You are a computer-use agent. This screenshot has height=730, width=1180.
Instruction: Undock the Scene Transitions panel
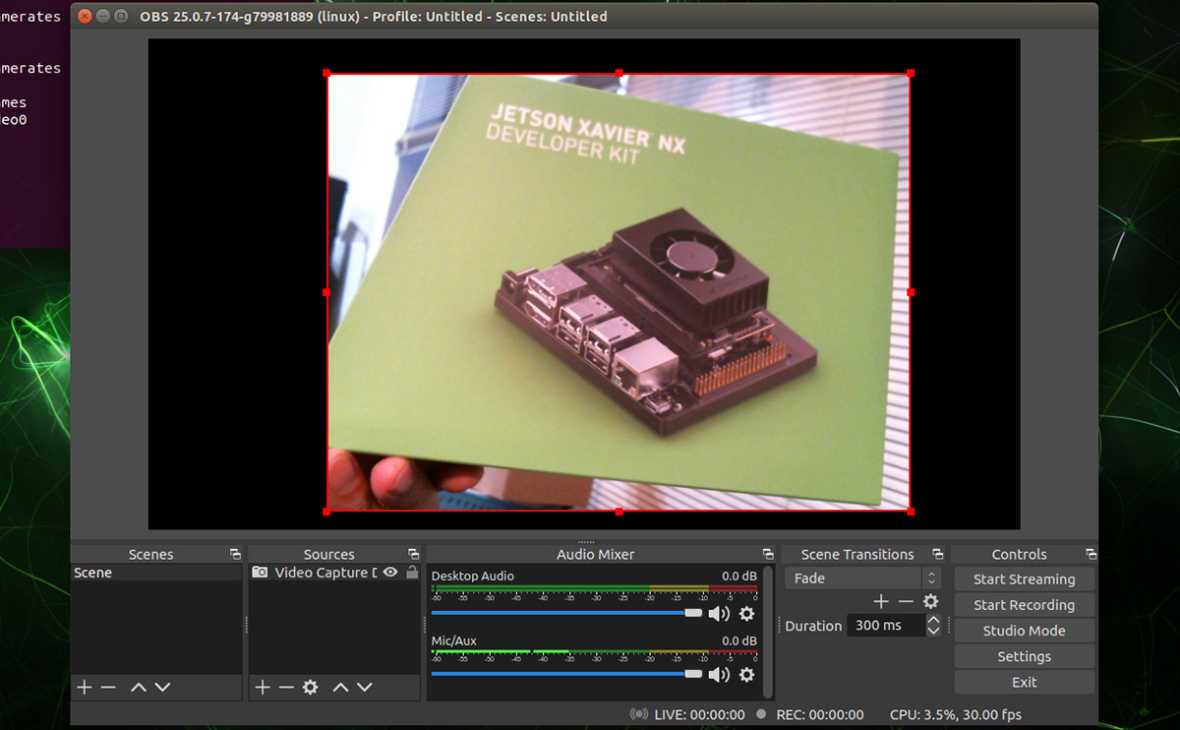938,554
